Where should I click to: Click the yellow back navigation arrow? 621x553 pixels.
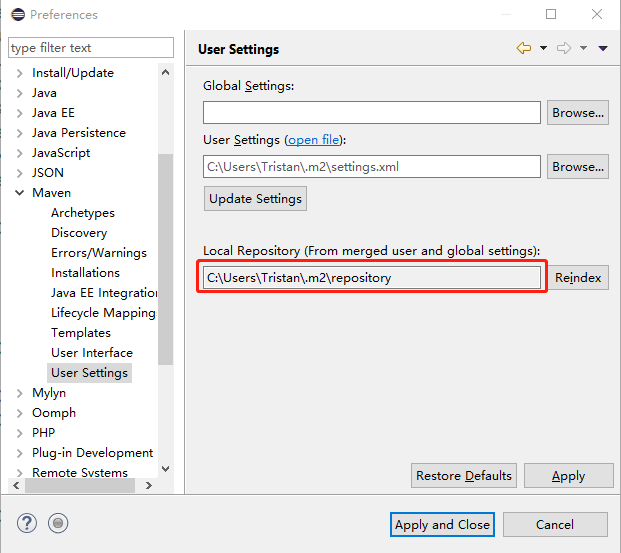(524, 48)
